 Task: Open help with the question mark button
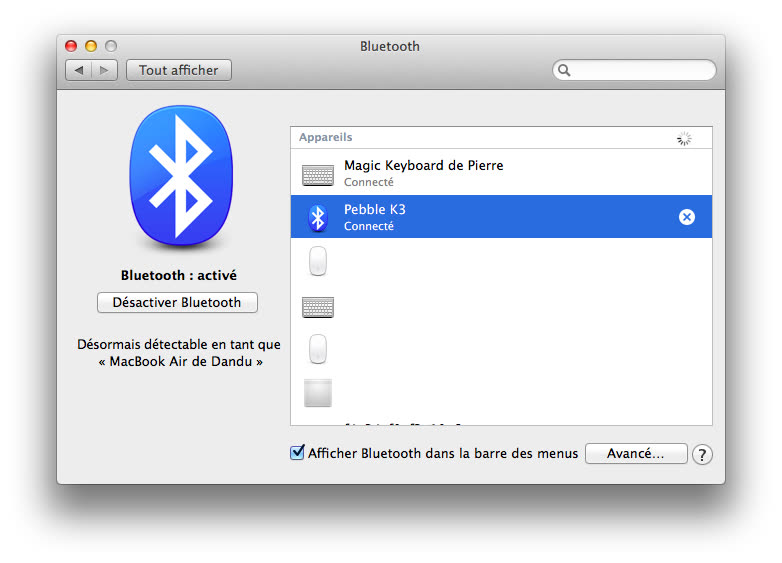[702, 455]
